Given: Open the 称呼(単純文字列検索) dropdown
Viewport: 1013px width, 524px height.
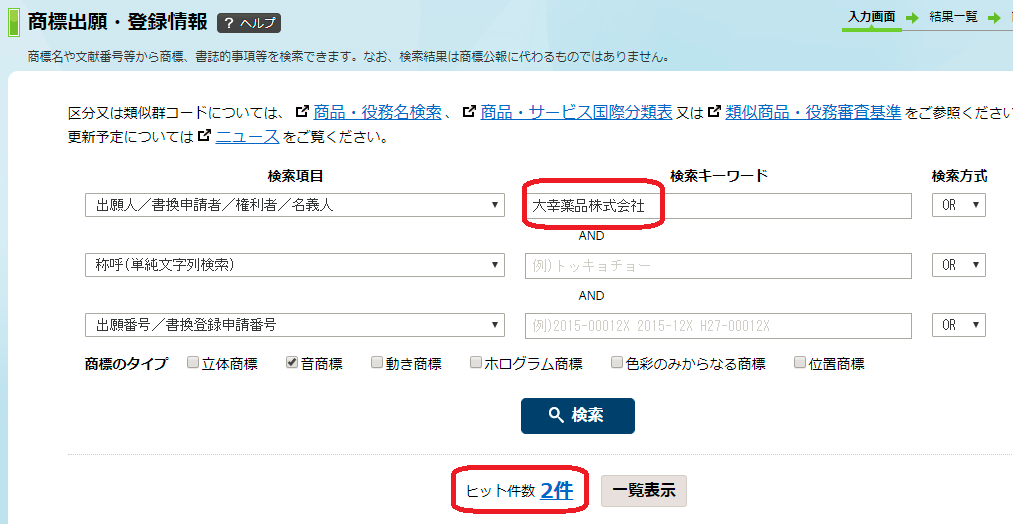Looking at the screenshot, I should [295, 265].
